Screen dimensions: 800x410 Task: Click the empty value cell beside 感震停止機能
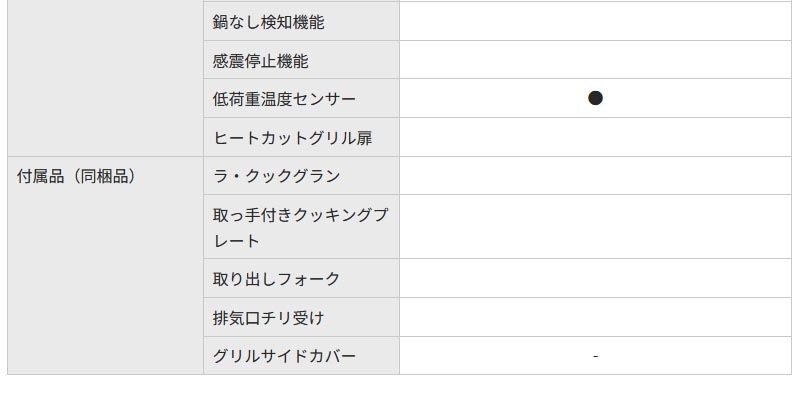(595, 60)
